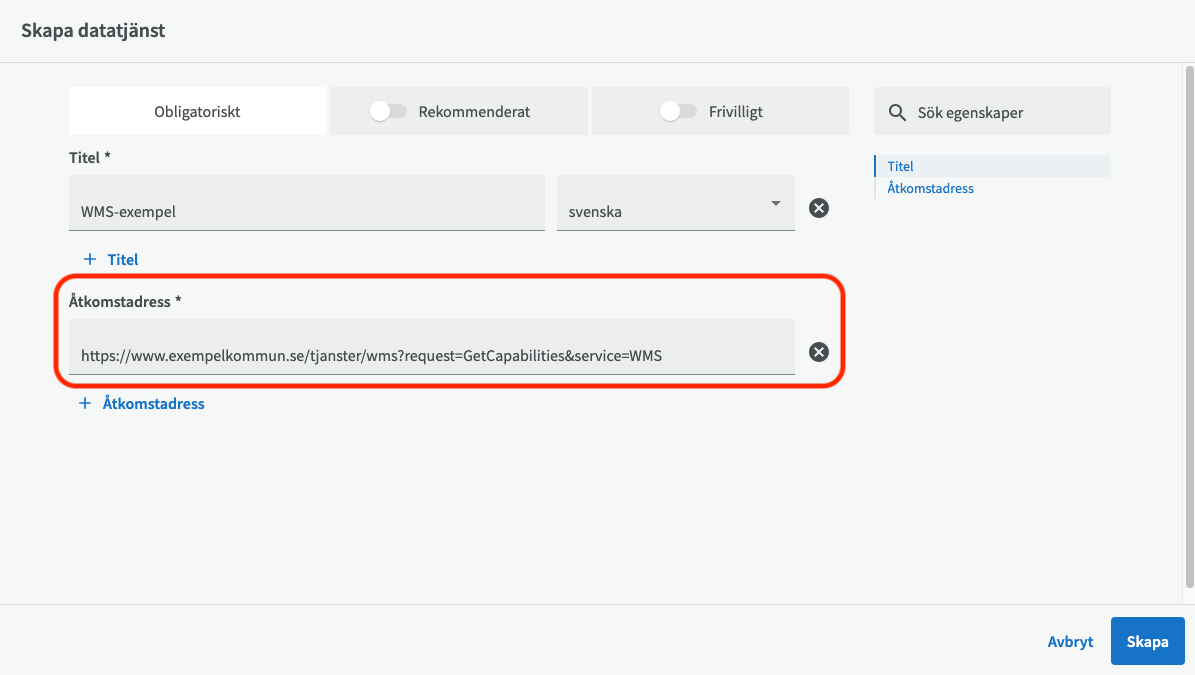This screenshot has height=675, width=1195.
Task: Clear the Åtkomstadress URL row
Action: click(x=818, y=352)
